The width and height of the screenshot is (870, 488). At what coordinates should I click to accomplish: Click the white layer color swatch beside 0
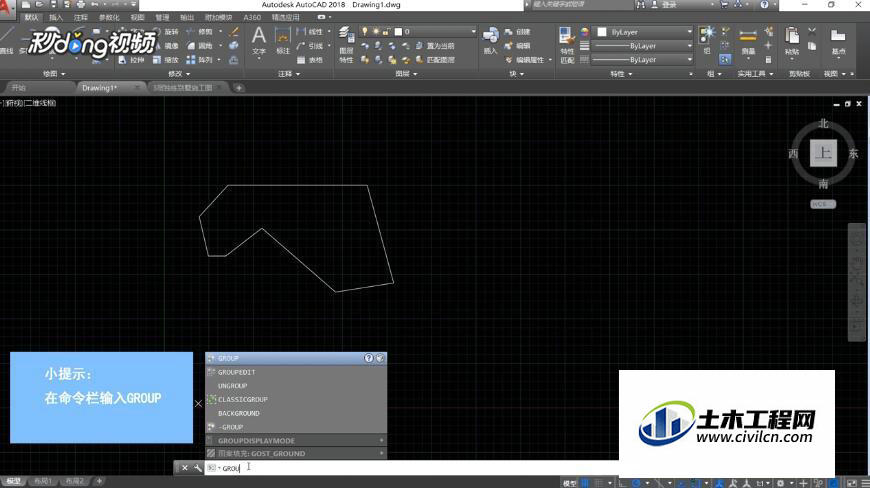click(x=398, y=32)
